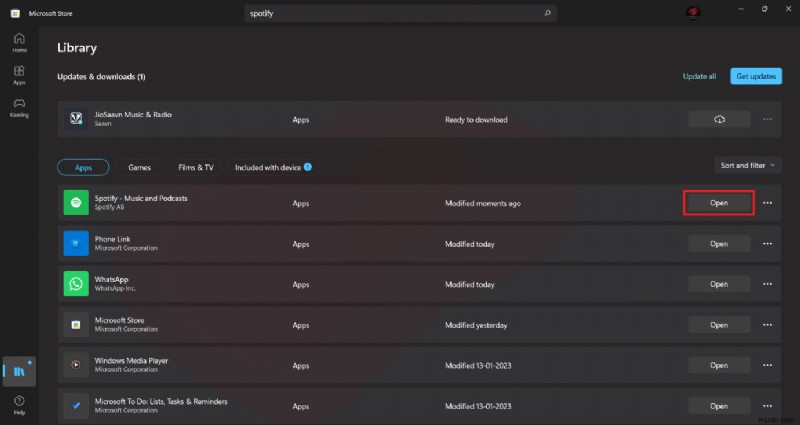Open more options for Windows Media Player
Image resolution: width=800 pixels, height=425 pixels.
767,365
